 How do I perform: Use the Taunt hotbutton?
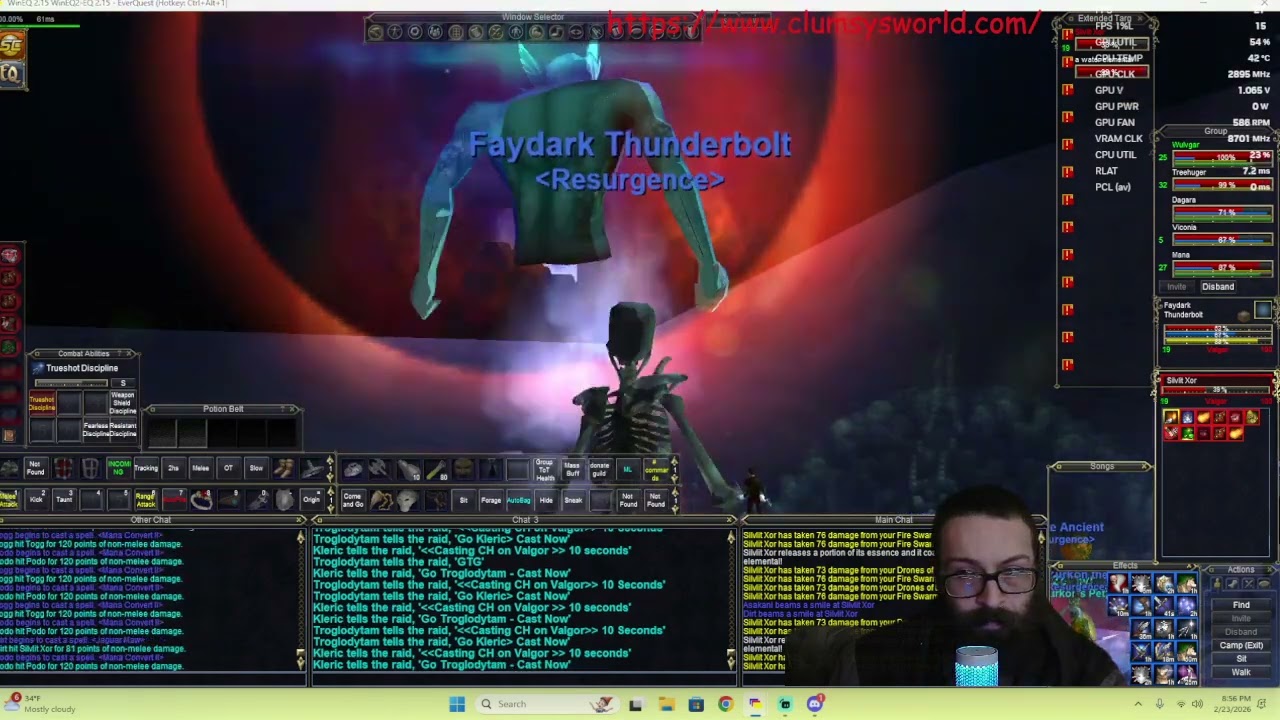point(64,500)
